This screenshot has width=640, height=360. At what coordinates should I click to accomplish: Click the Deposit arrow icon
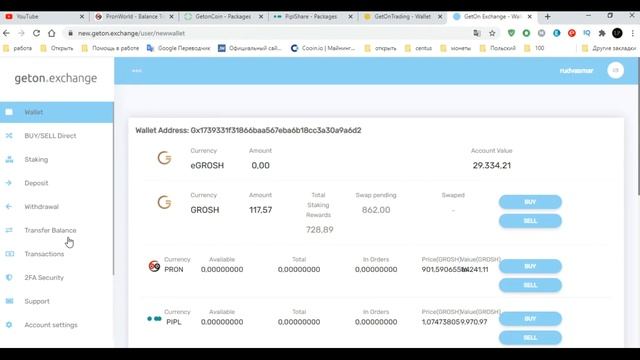pyautogui.click(x=9, y=183)
